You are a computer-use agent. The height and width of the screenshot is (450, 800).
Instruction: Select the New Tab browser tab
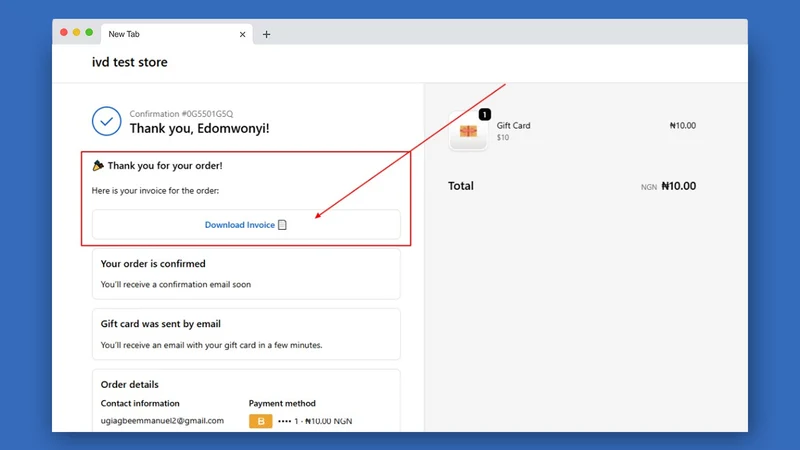point(177,34)
